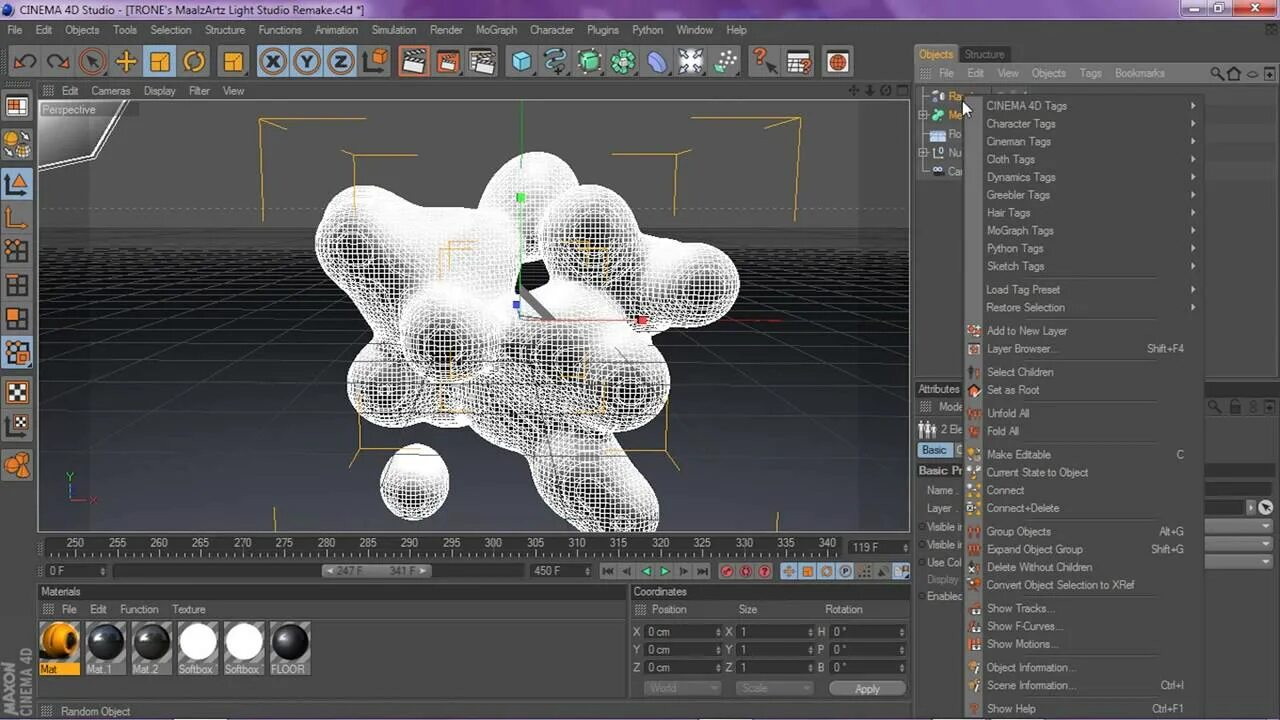1280x720 pixels.
Task: Toggle Z axis lock
Action: click(x=341, y=62)
